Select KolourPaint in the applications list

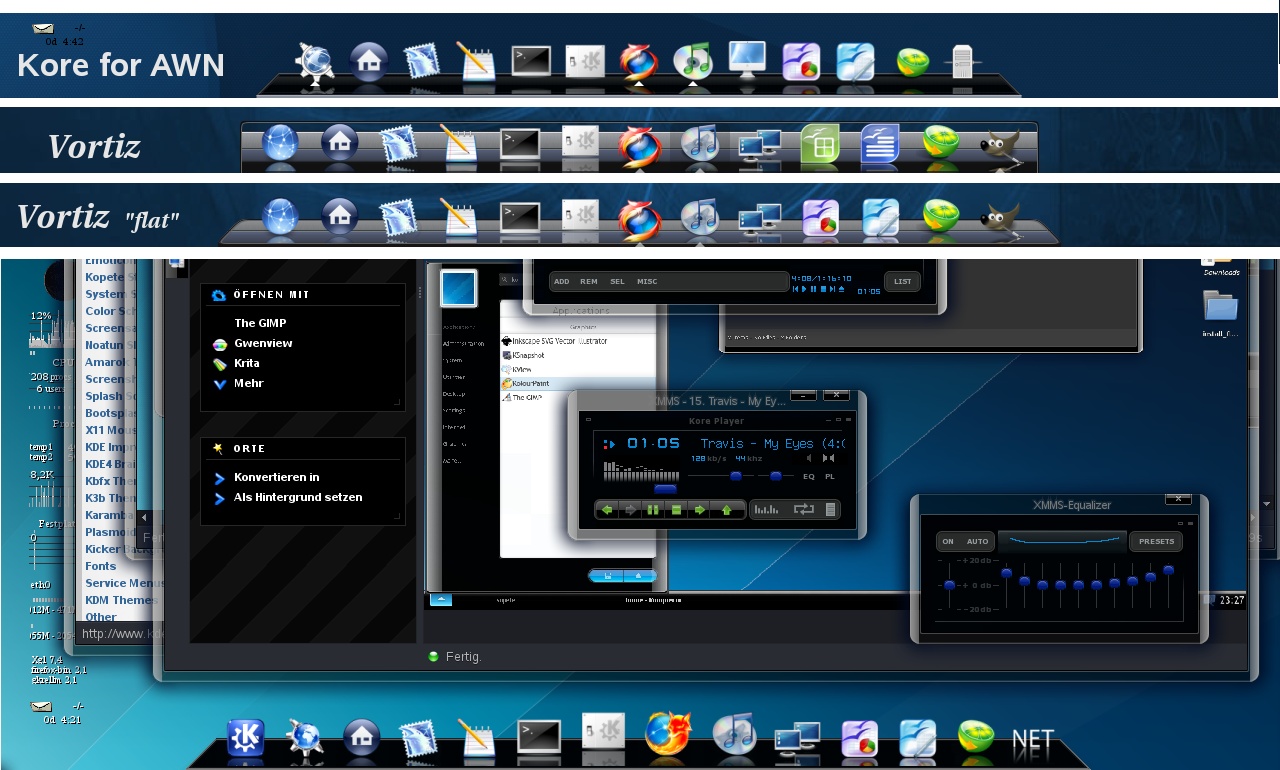(578, 383)
